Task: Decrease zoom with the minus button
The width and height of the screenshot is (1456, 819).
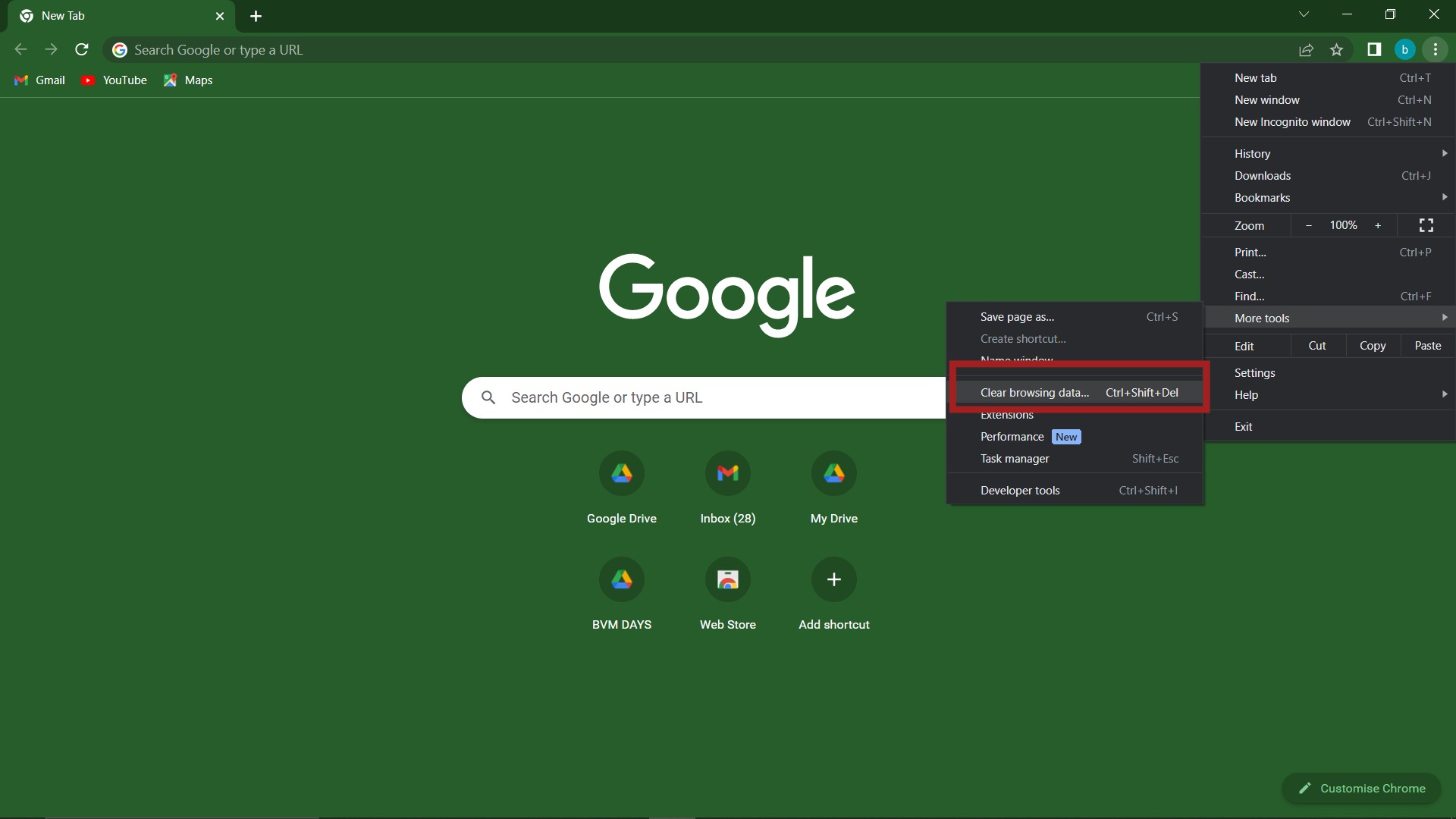Action: click(x=1308, y=225)
